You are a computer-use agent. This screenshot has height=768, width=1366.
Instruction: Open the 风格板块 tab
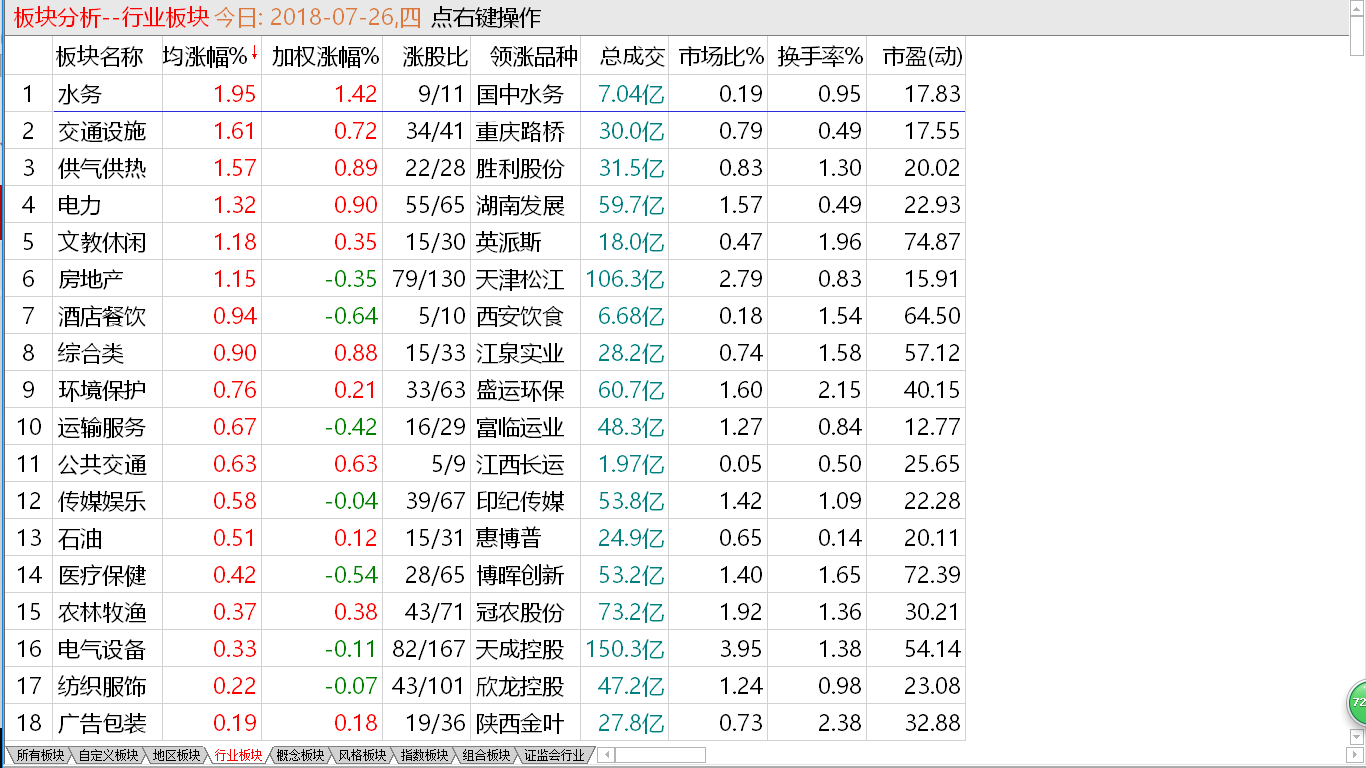click(x=363, y=756)
